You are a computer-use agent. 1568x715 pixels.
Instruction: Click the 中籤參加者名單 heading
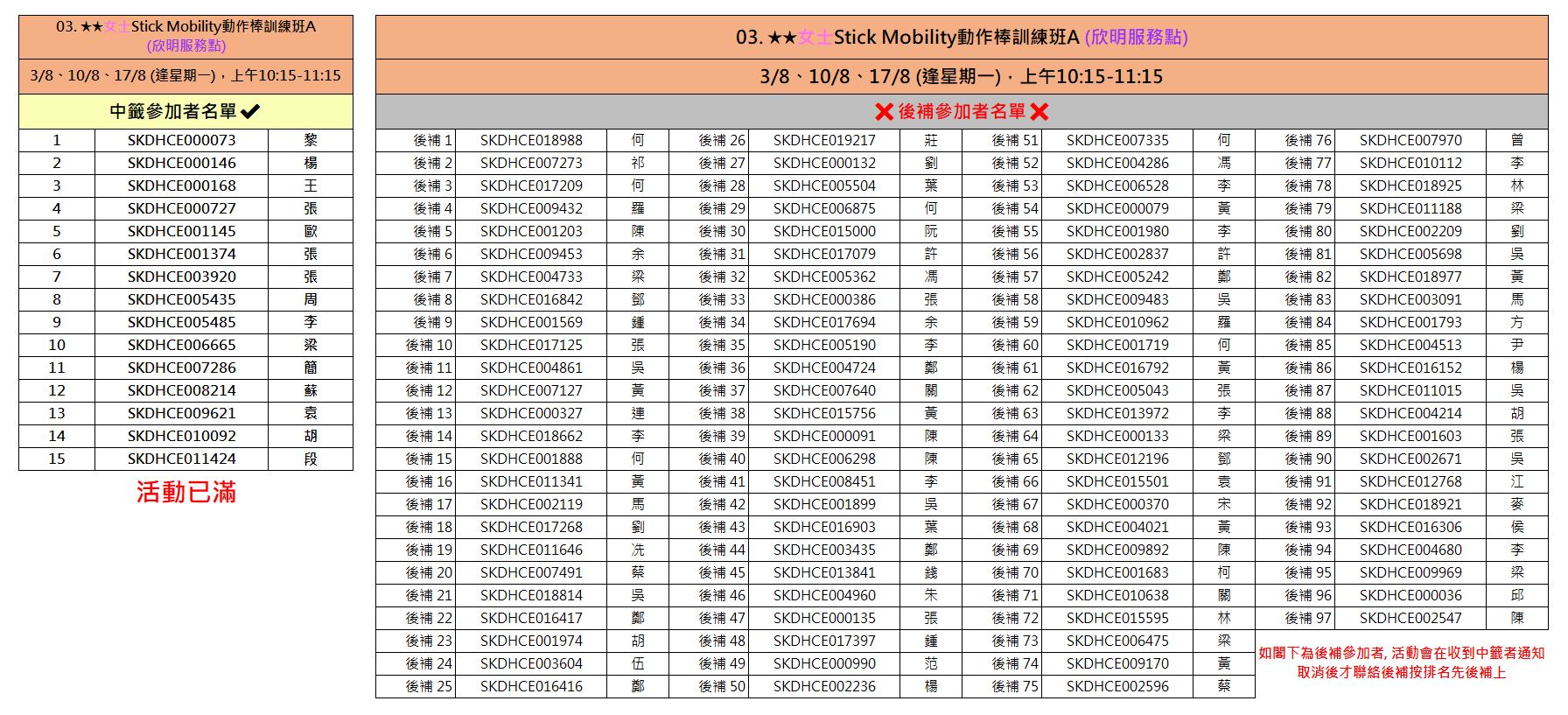click(173, 111)
